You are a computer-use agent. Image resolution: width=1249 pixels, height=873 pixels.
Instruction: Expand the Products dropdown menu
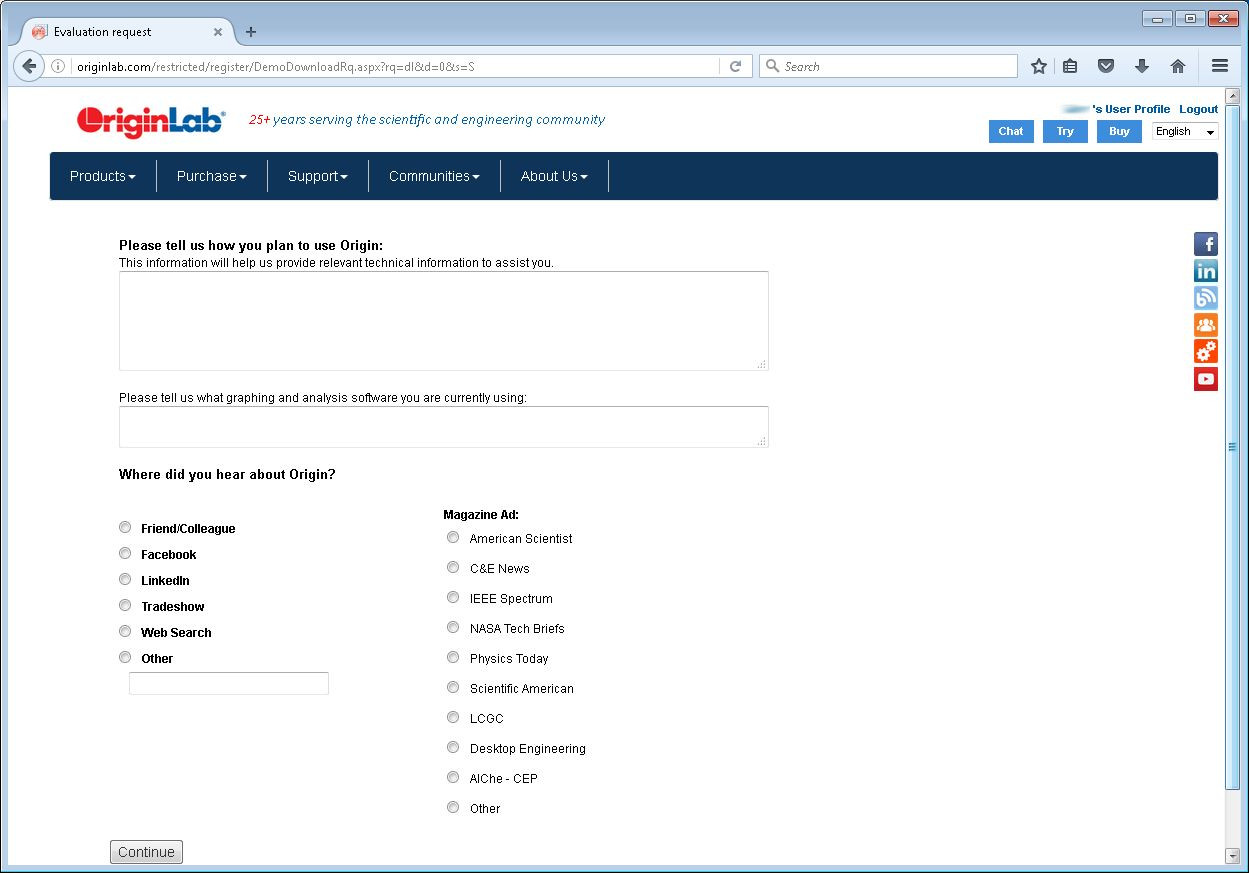click(x=102, y=176)
